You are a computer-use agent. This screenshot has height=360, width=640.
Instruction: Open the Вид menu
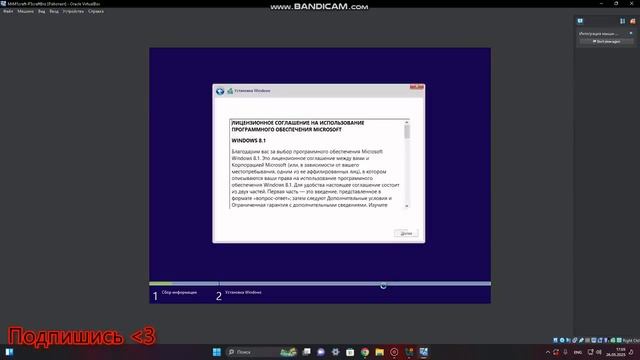pyautogui.click(x=42, y=11)
